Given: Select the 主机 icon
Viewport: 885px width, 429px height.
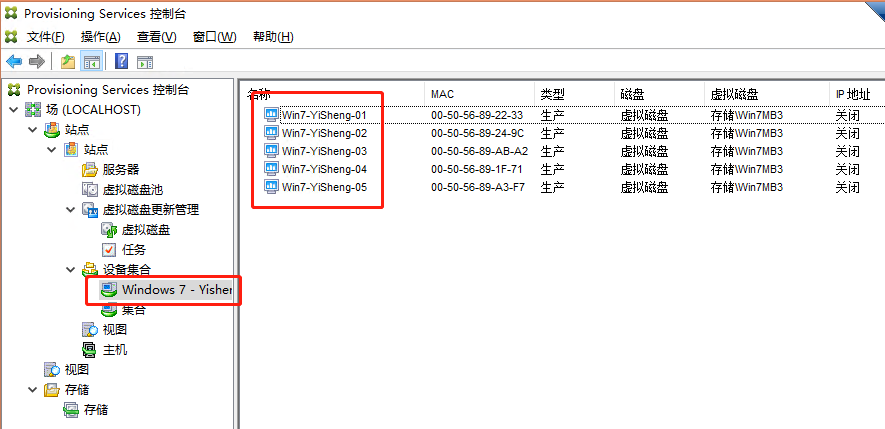Looking at the screenshot, I should [90, 349].
